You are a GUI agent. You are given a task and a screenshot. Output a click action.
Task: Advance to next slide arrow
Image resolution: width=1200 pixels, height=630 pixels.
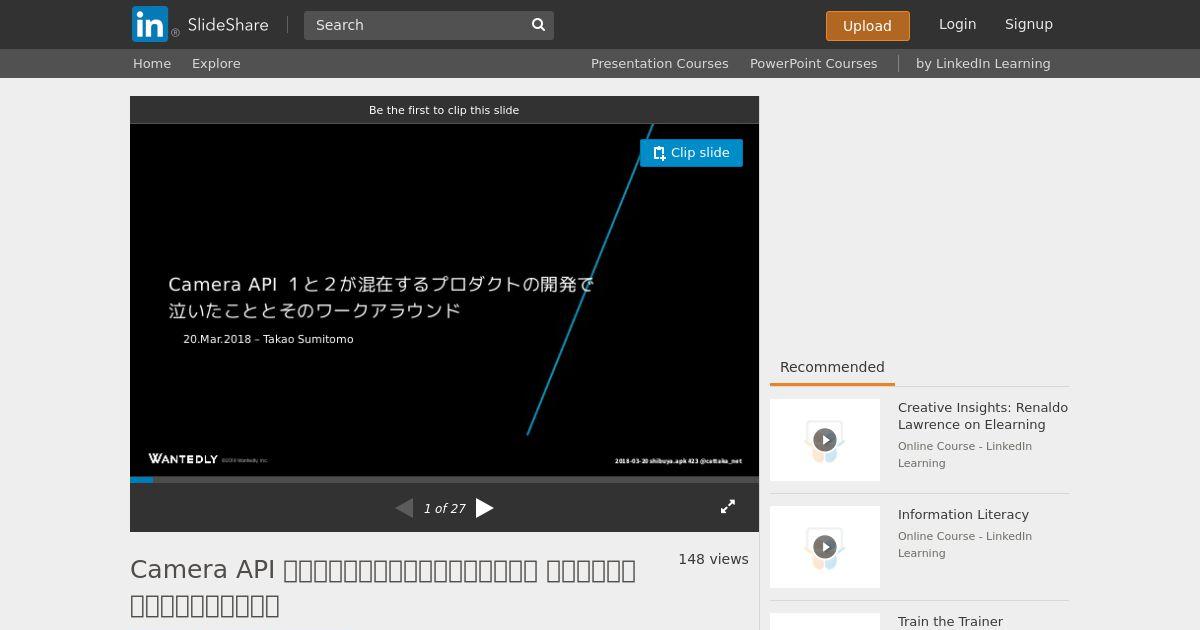(x=485, y=508)
